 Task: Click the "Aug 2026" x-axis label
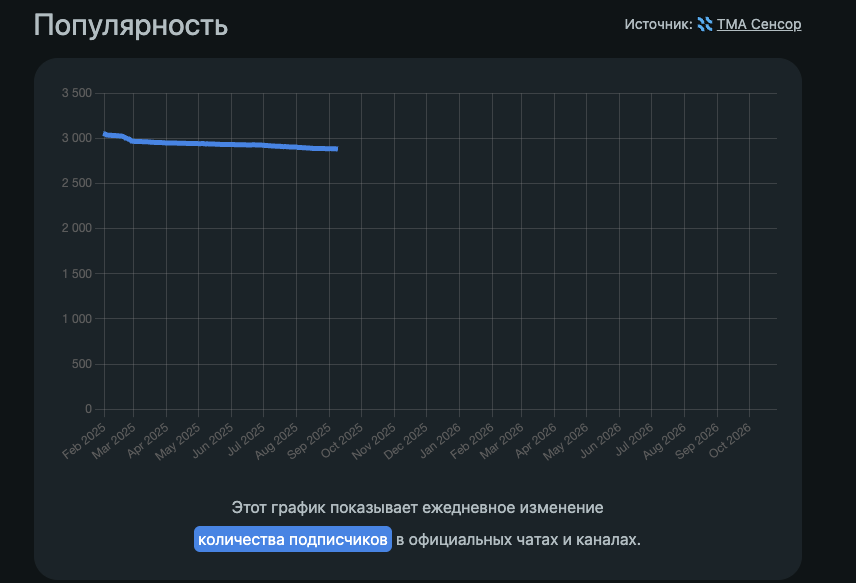coord(664,441)
